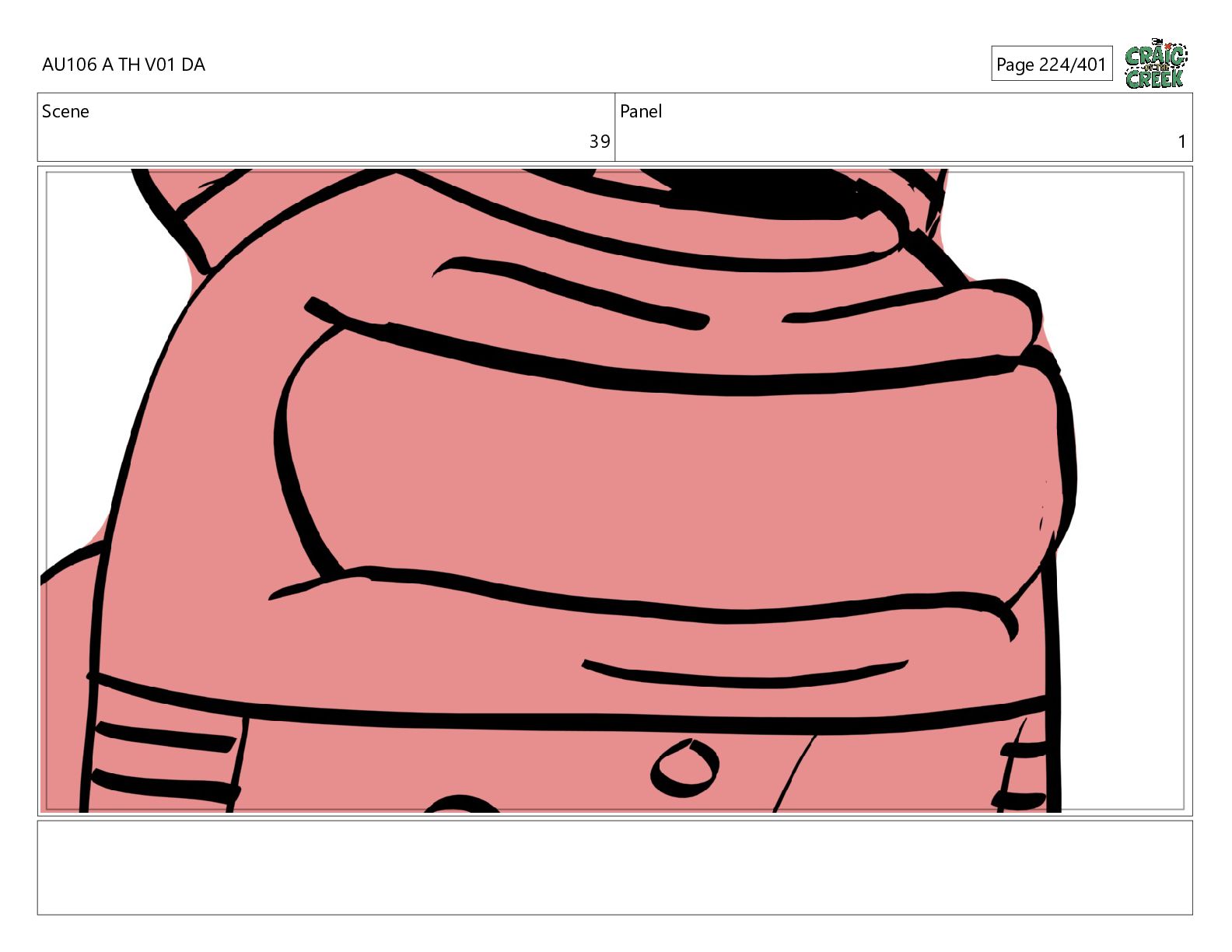1232x952 pixels.
Task: Click the storyboard panel drawing
Action: [614, 491]
